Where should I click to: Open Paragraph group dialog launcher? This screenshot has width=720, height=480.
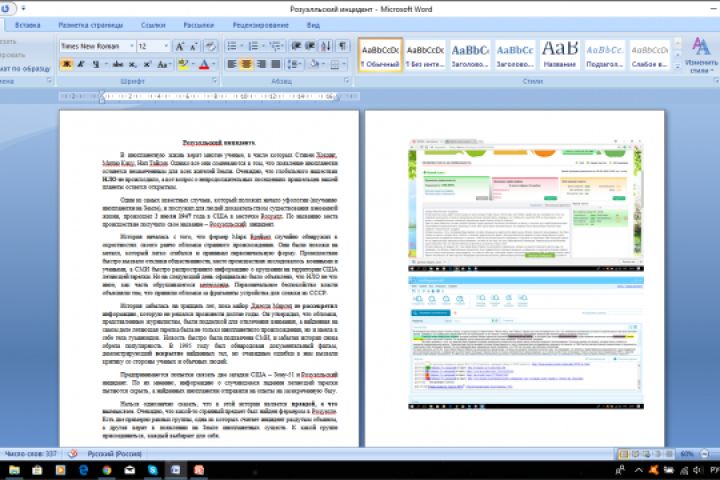347,81
